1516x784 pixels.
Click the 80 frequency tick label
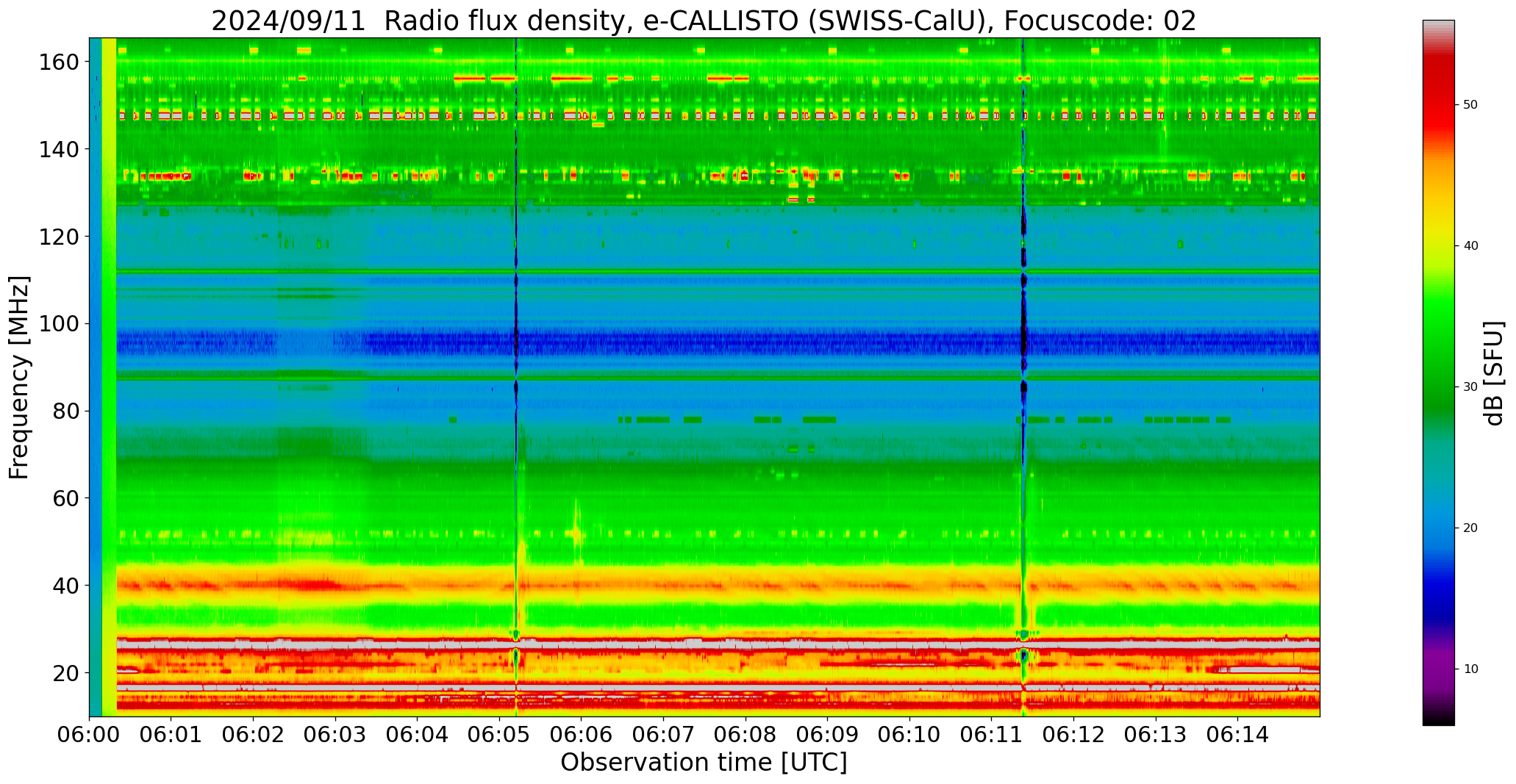pyautogui.click(x=66, y=411)
